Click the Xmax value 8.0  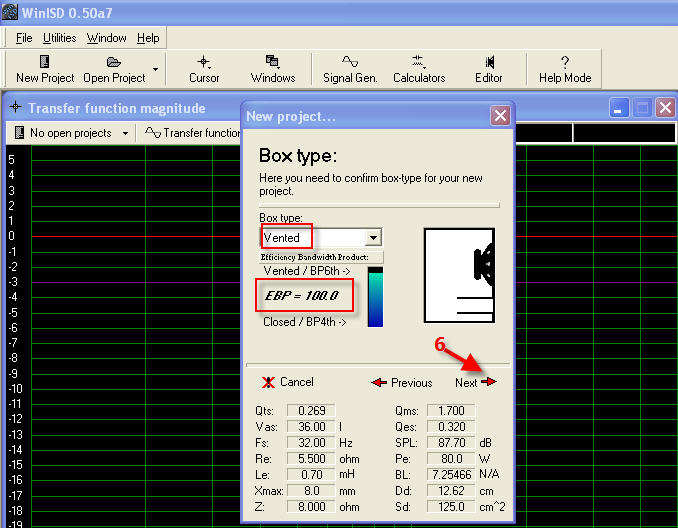click(x=311, y=491)
